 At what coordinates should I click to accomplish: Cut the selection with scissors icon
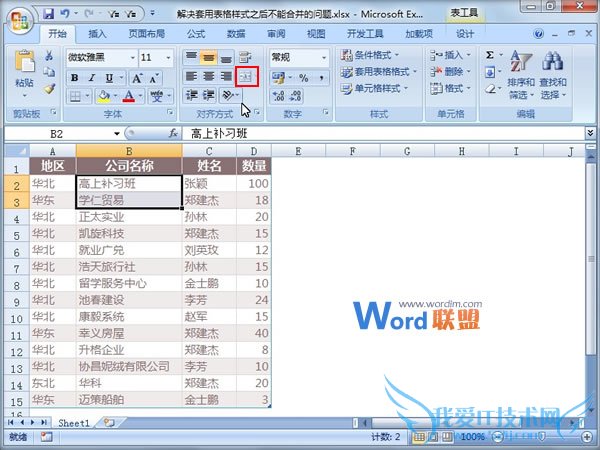pos(49,56)
